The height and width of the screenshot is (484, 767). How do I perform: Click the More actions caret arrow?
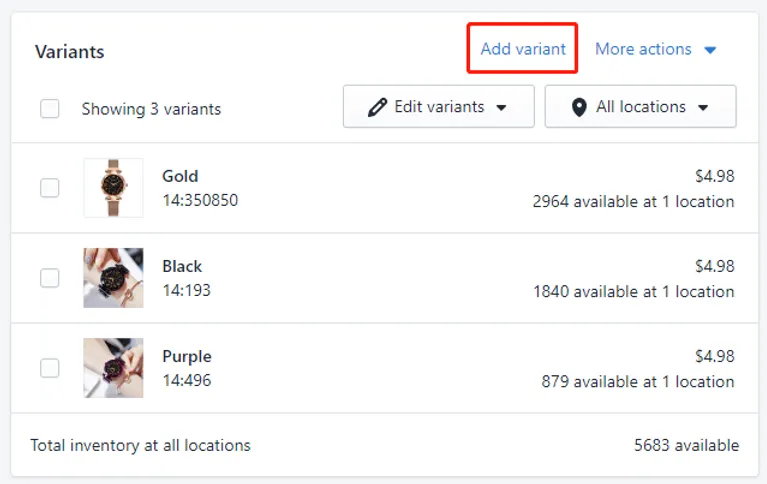pyautogui.click(x=710, y=49)
